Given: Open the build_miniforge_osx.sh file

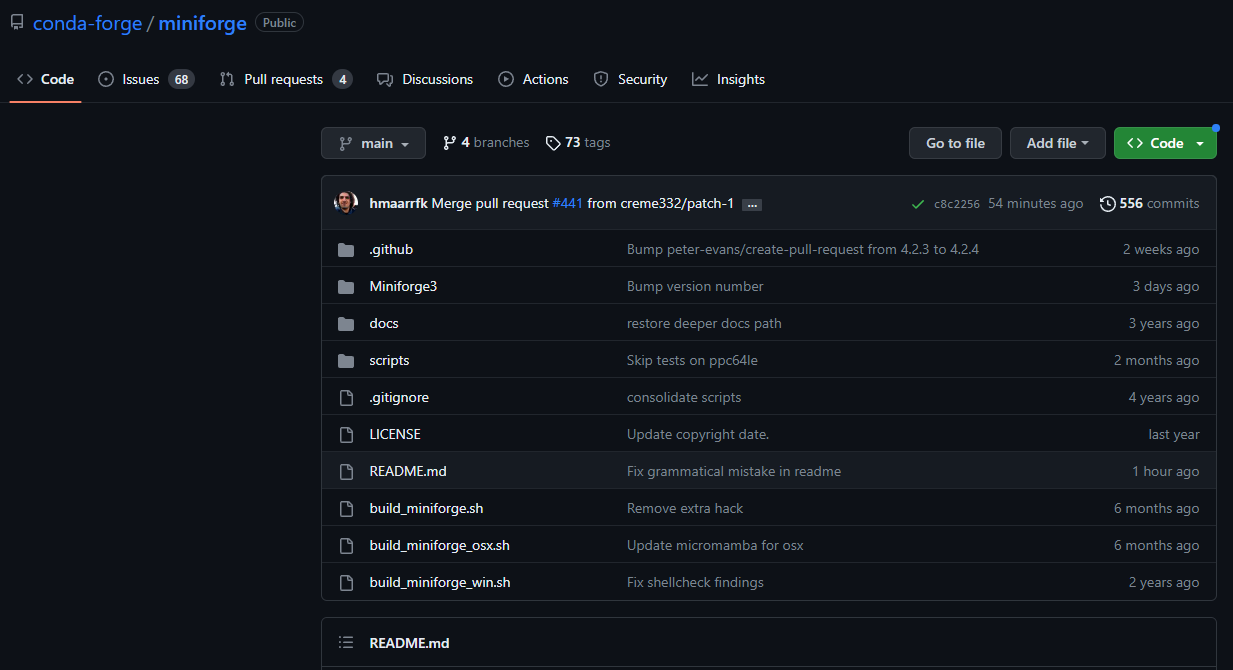Looking at the screenshot, I should (x=439, y=545).
